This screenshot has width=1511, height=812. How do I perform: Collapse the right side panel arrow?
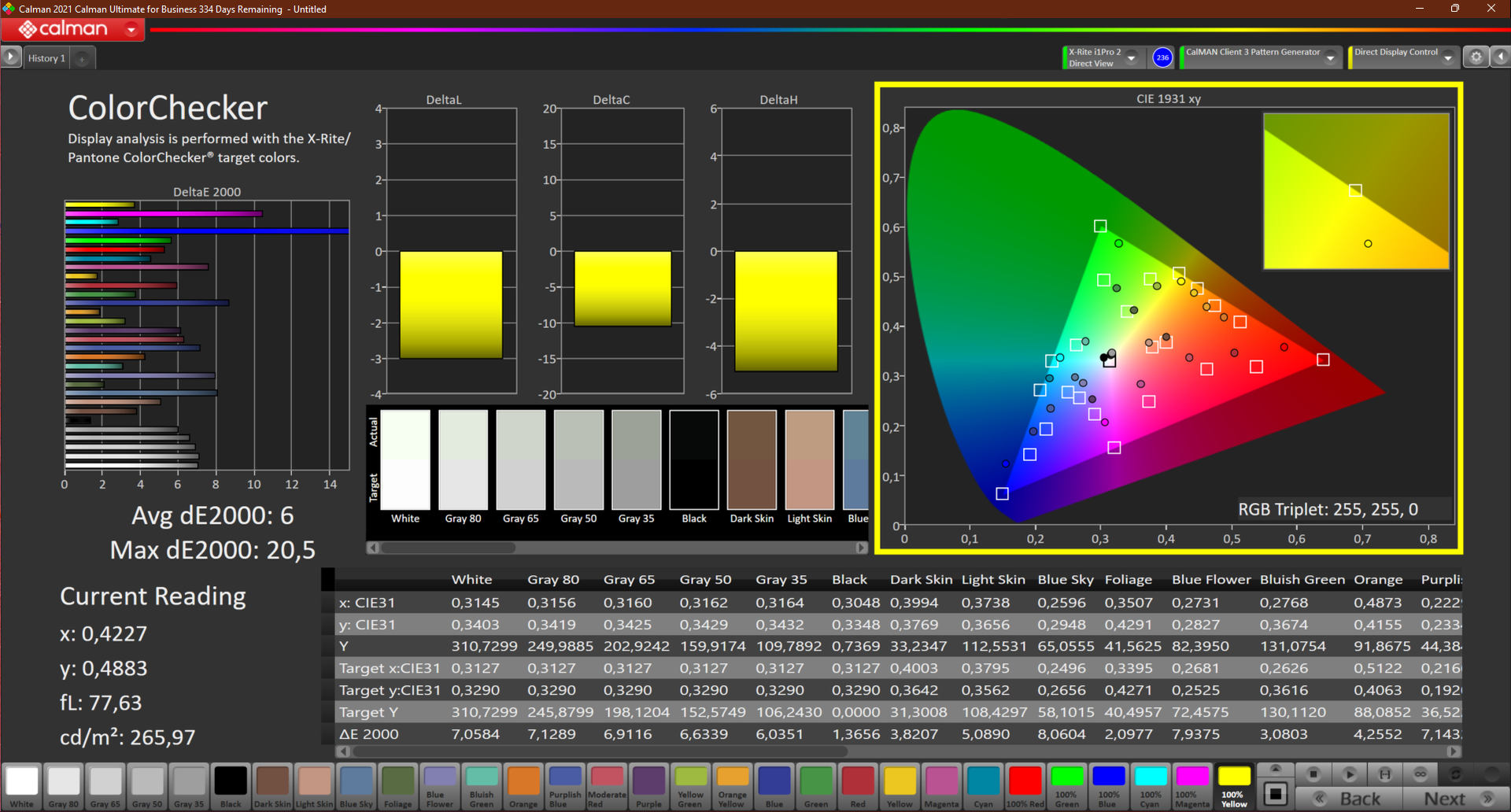tap(1501, 57)
